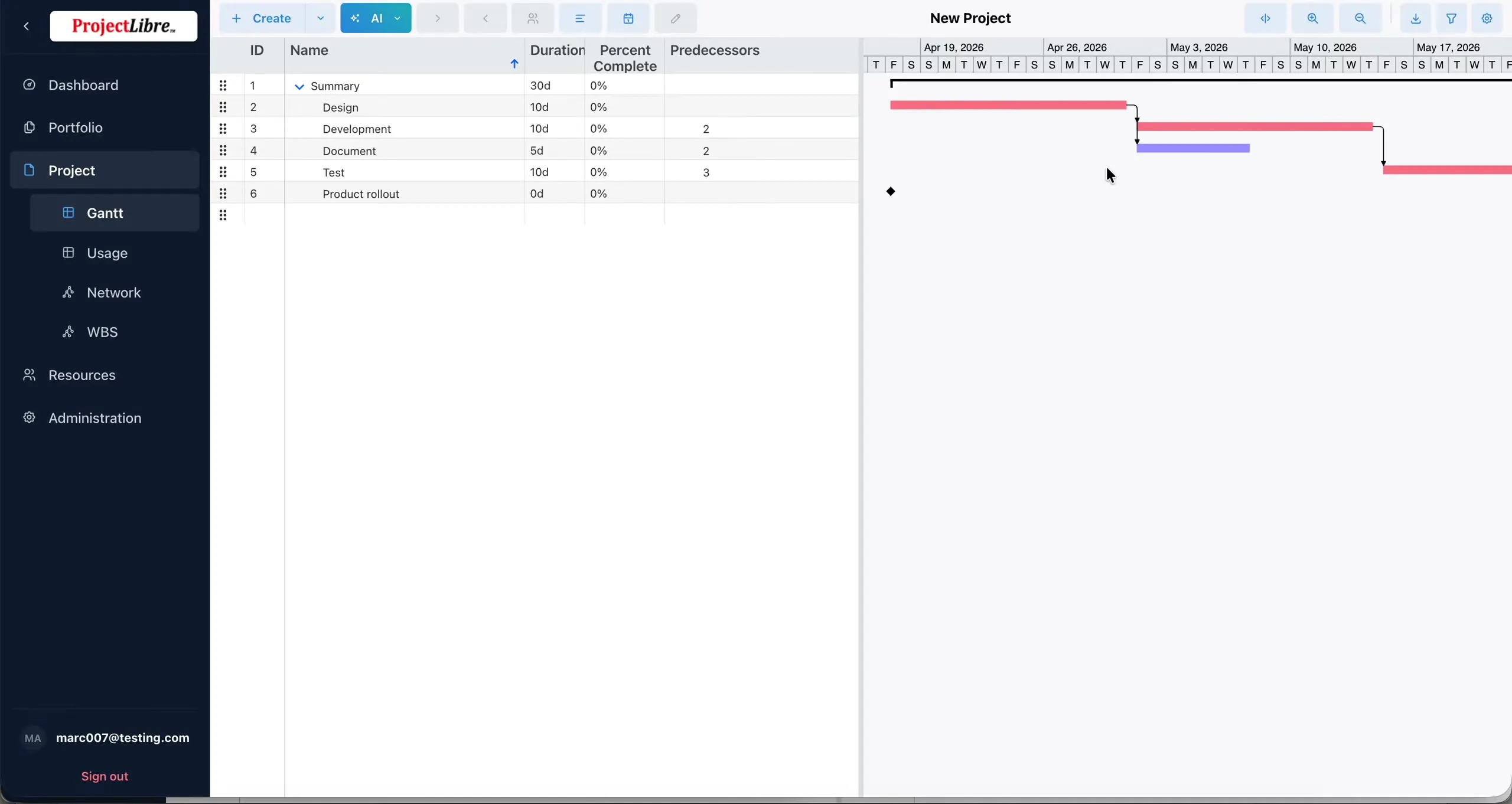Sort by the Name column arrow

514,64
